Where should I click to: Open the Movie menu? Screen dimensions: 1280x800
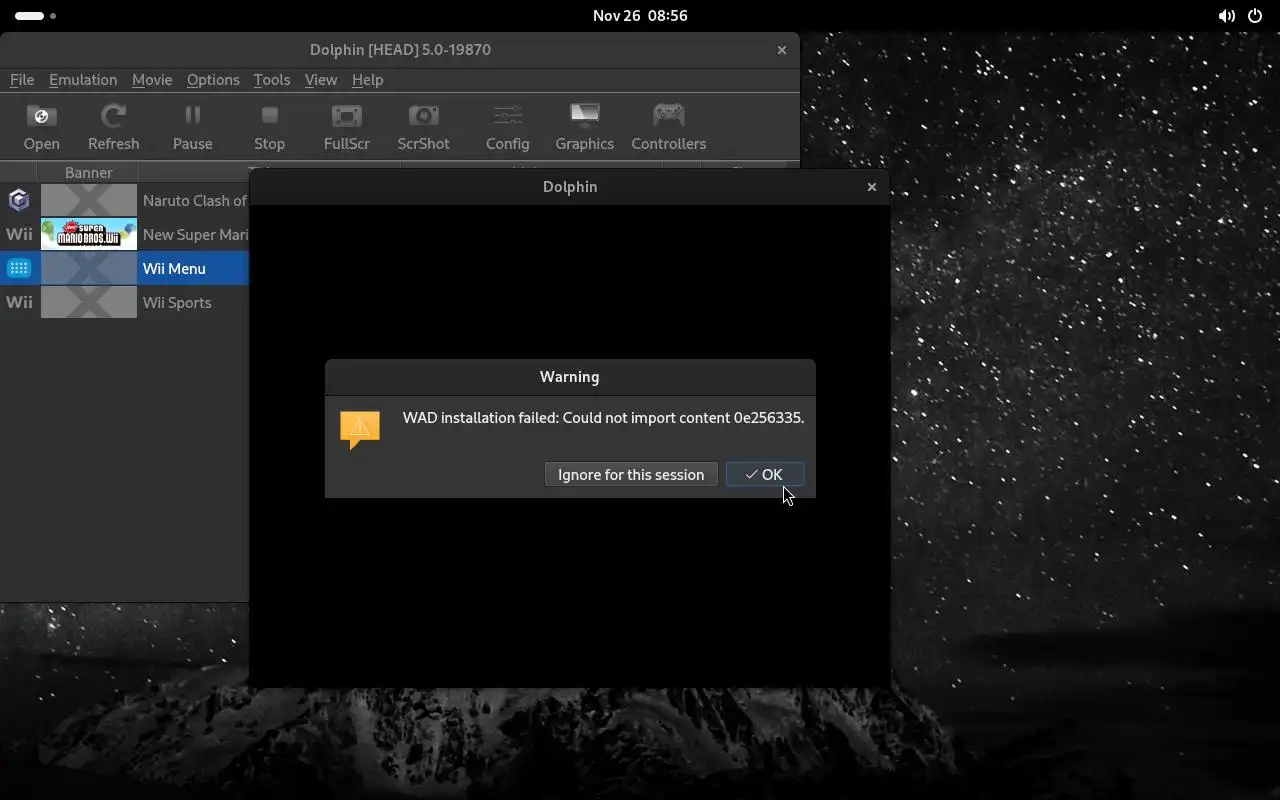coord(152,80)
